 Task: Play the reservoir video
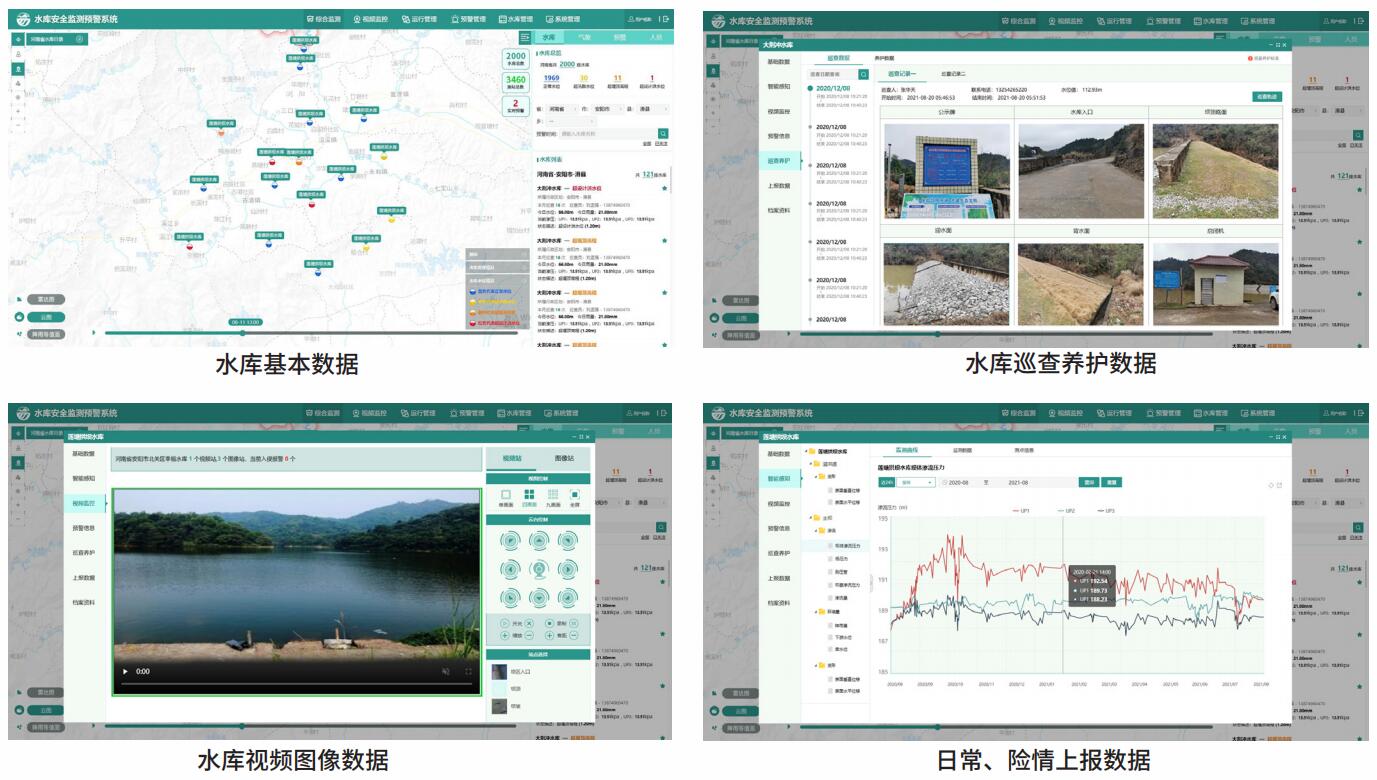pos(125,671)
